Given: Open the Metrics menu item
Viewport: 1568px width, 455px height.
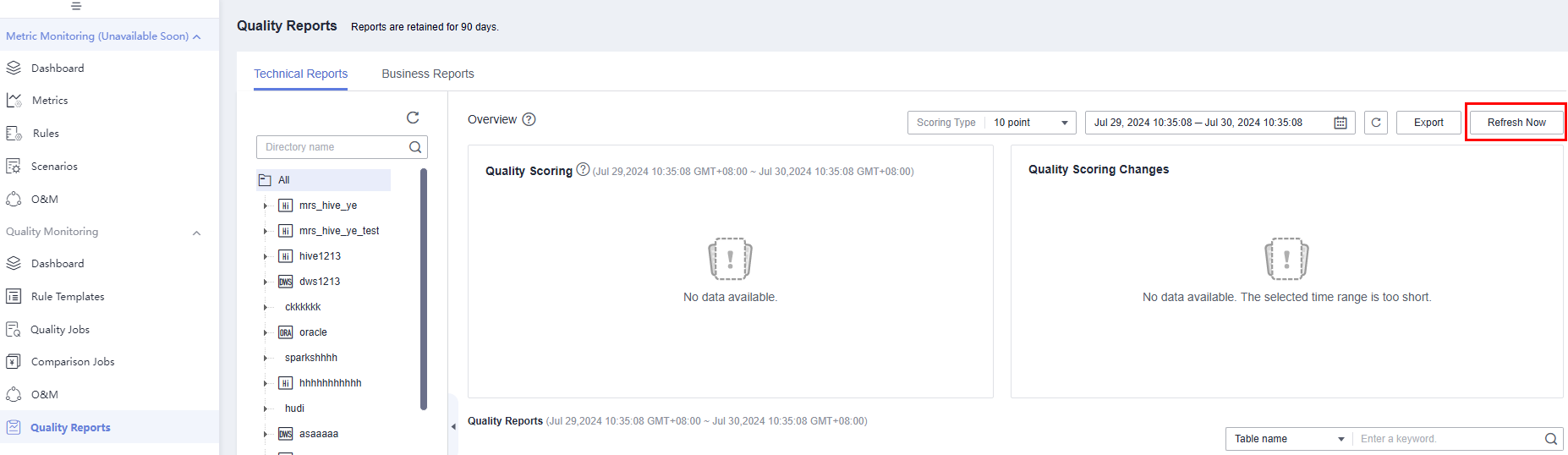Looking at the screenshot, I should point(50,100).
